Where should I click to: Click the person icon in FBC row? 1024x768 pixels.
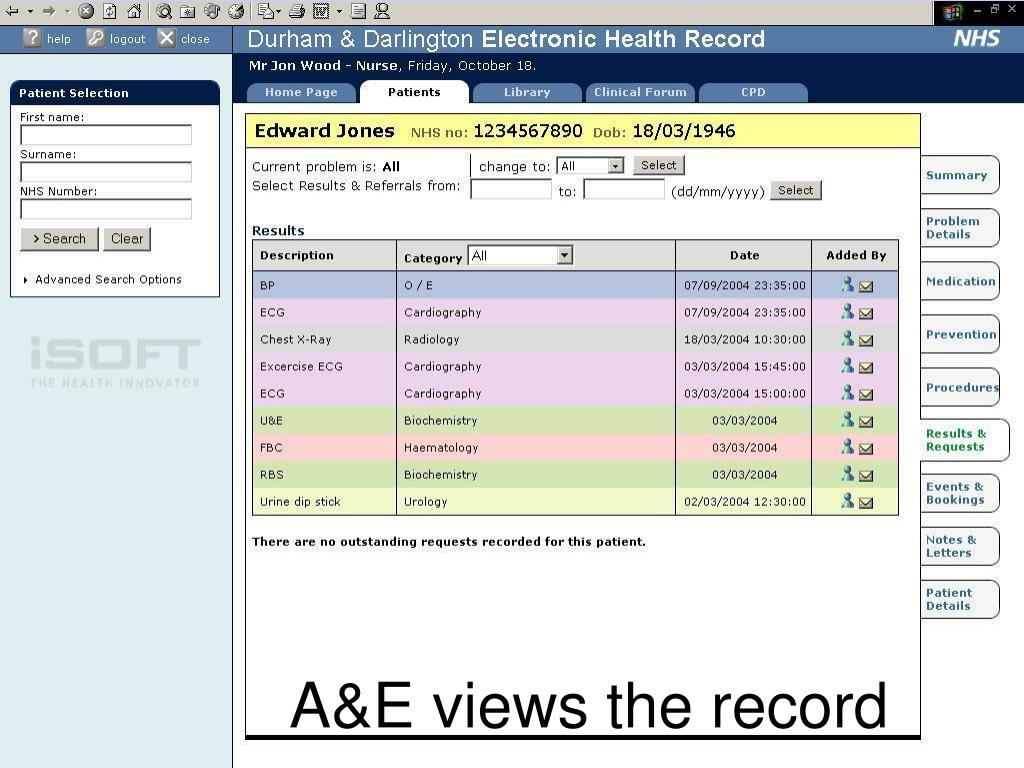(x=848, y=446)
